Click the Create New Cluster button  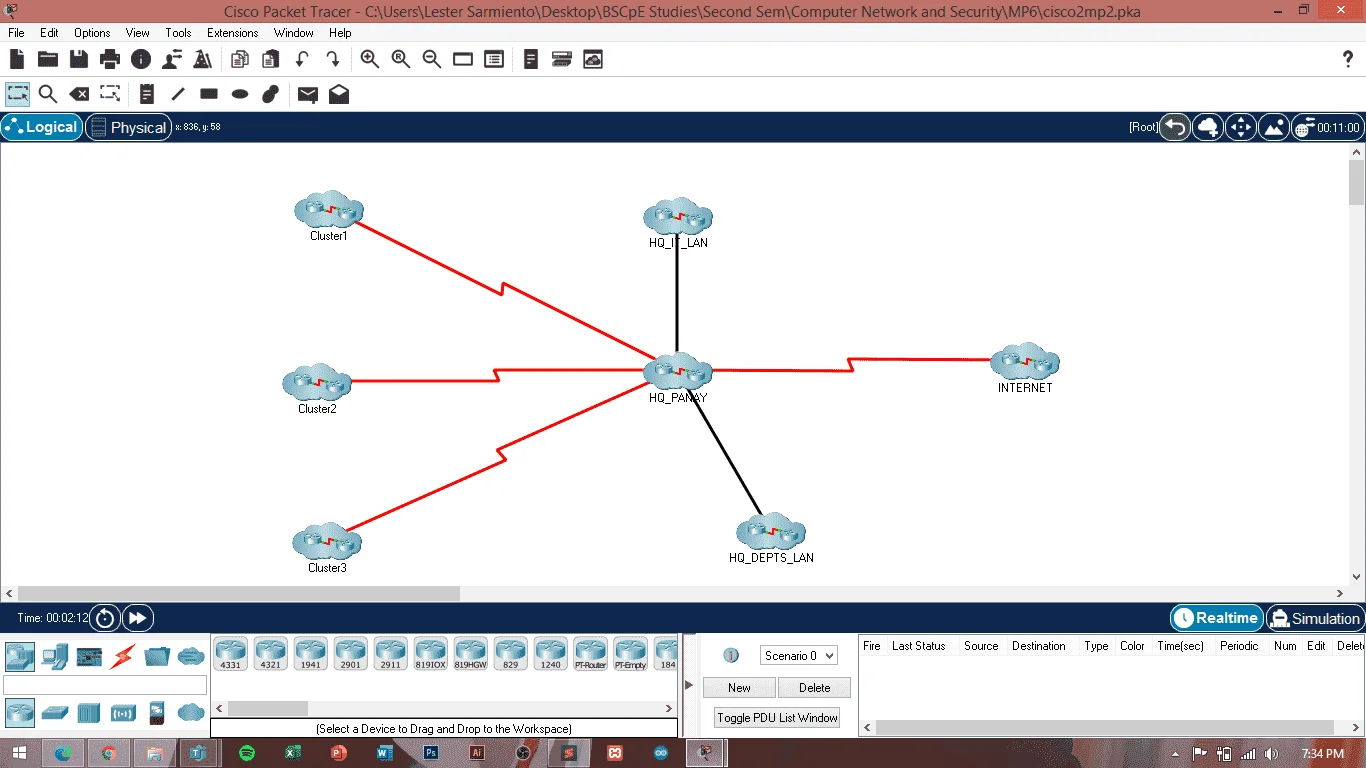coord(1208,127)
